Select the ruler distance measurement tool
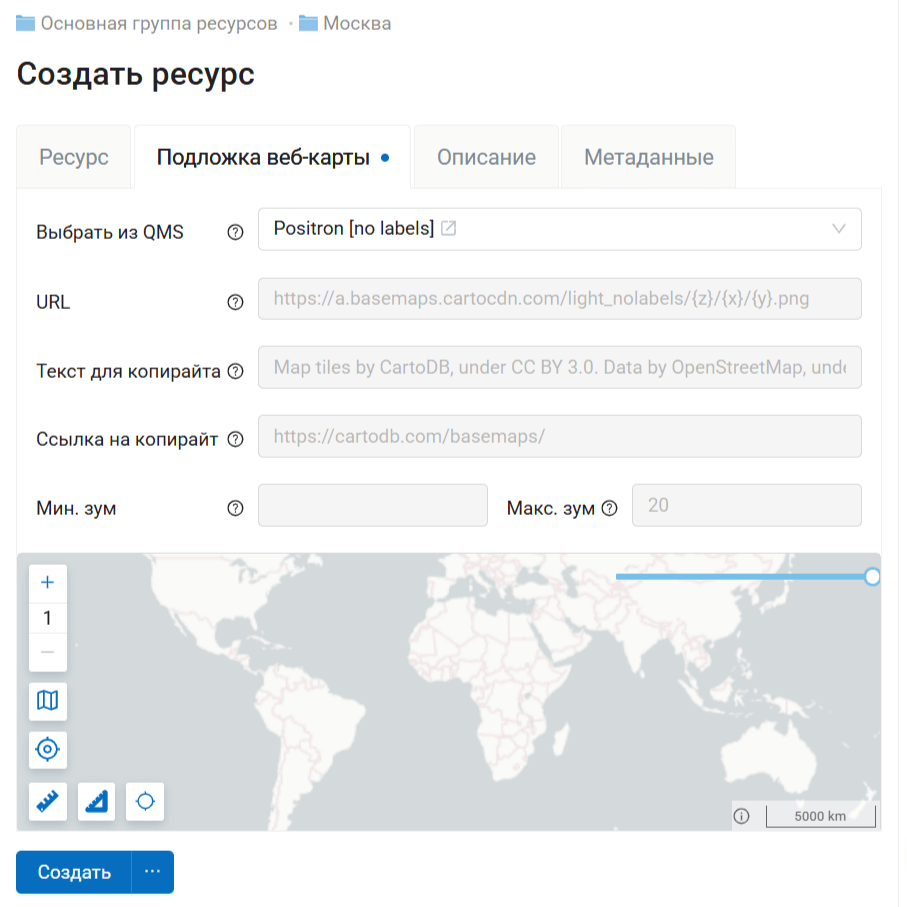The width and height of the screenshot is (907, 907). (47, 801)
